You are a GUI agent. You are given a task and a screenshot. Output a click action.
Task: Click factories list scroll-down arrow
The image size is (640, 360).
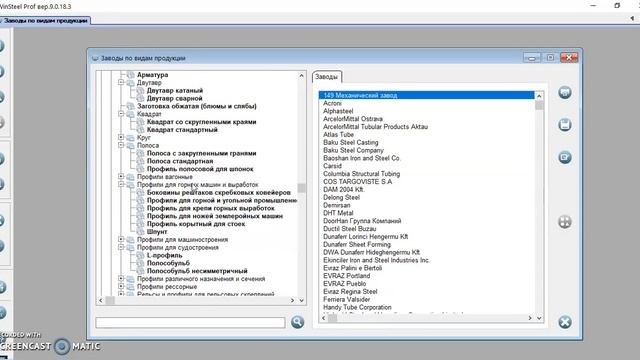point(539,318)
